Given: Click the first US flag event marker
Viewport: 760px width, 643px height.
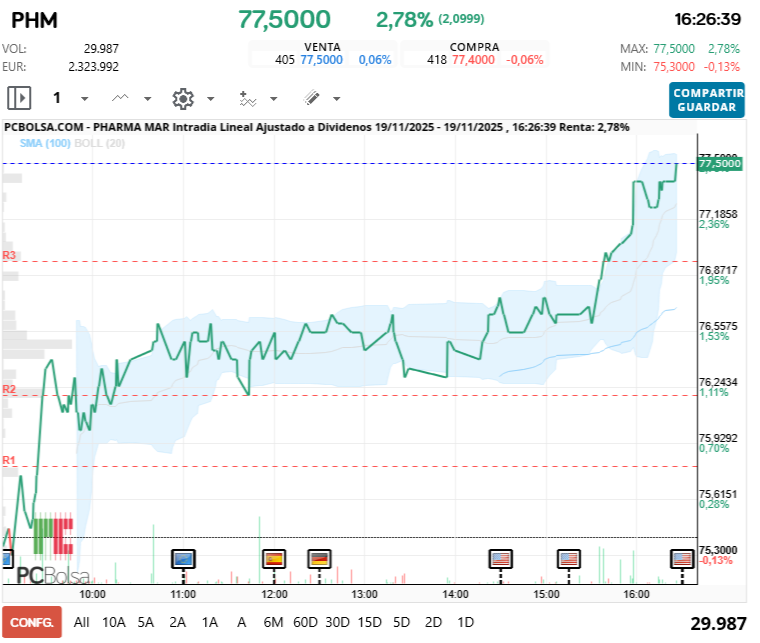Looking at the screenshot, I should click(x=500, y=558).
